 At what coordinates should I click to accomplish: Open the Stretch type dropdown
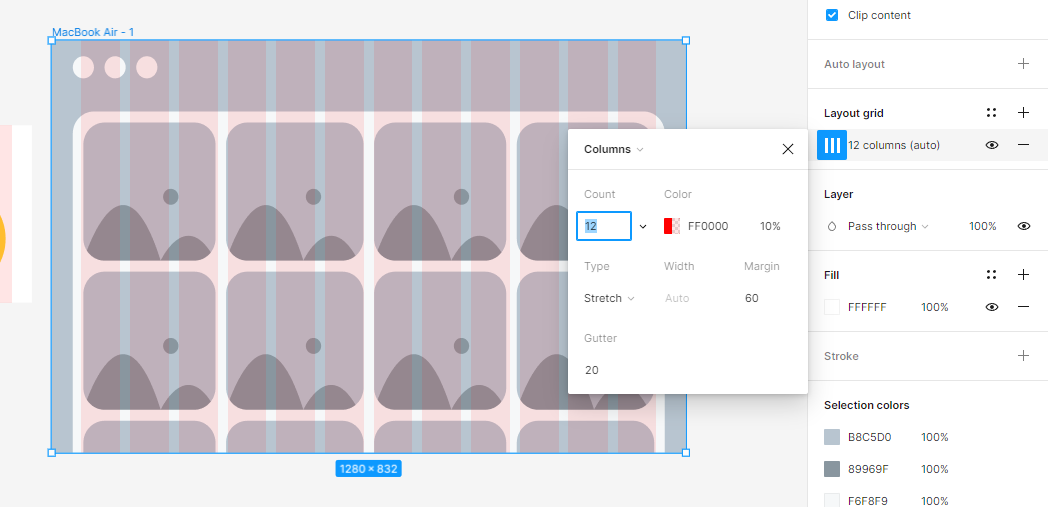click(609, 299)
